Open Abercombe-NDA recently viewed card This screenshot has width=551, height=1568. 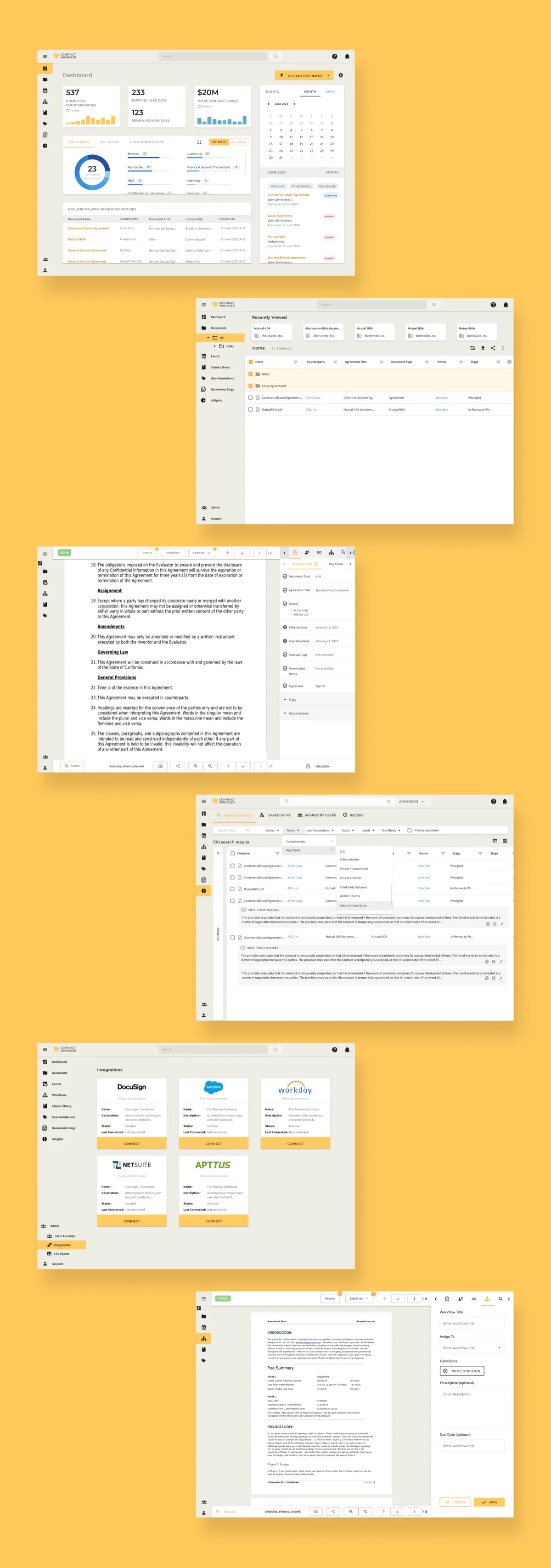coord(324,332)
